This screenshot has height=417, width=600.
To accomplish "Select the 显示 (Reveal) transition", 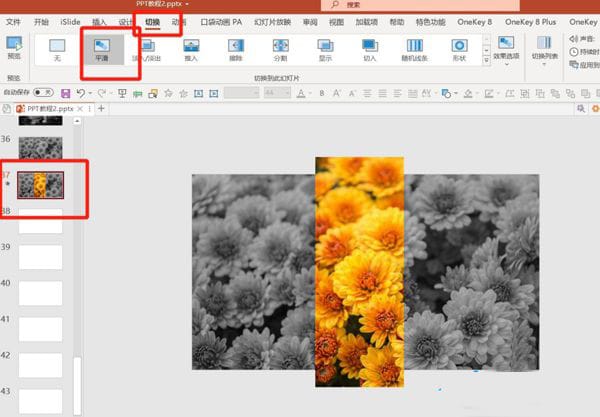I will click(x=325, y=50).
